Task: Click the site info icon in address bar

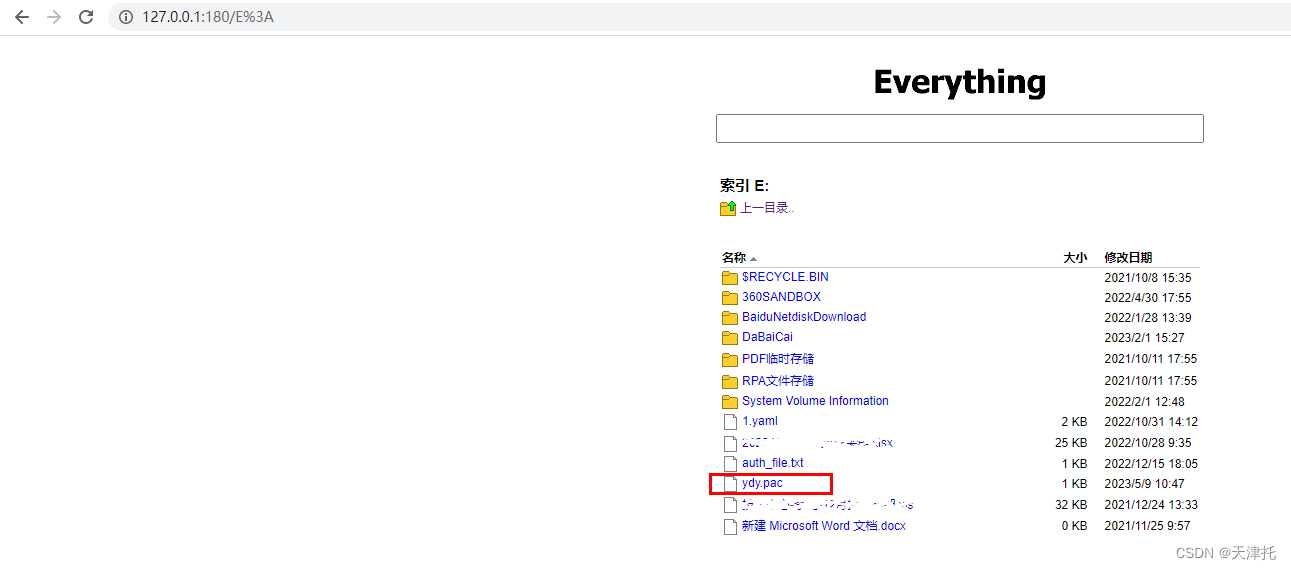Action: pos(126,17)
